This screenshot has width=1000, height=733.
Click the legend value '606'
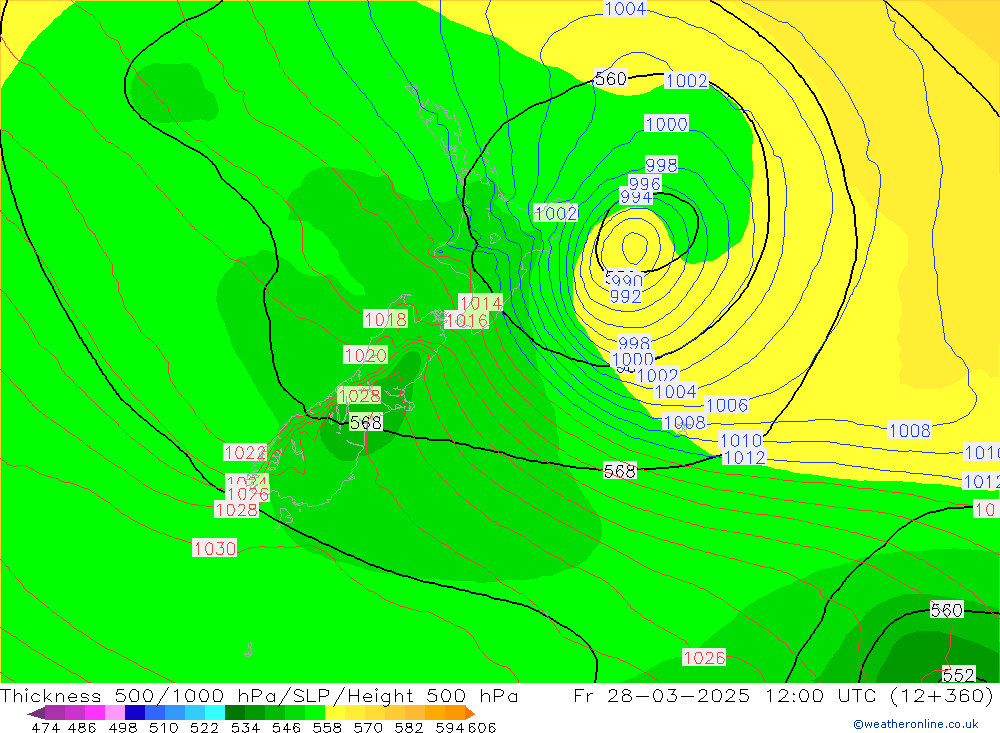(482, 727)
